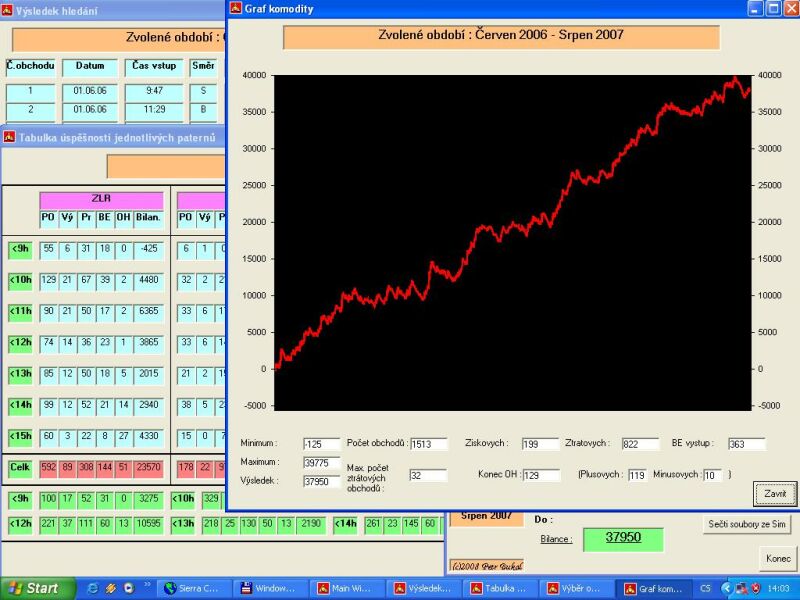800x600 pixels.
Task: Click the OH column header under ZLR
Action: pos(123,218)
